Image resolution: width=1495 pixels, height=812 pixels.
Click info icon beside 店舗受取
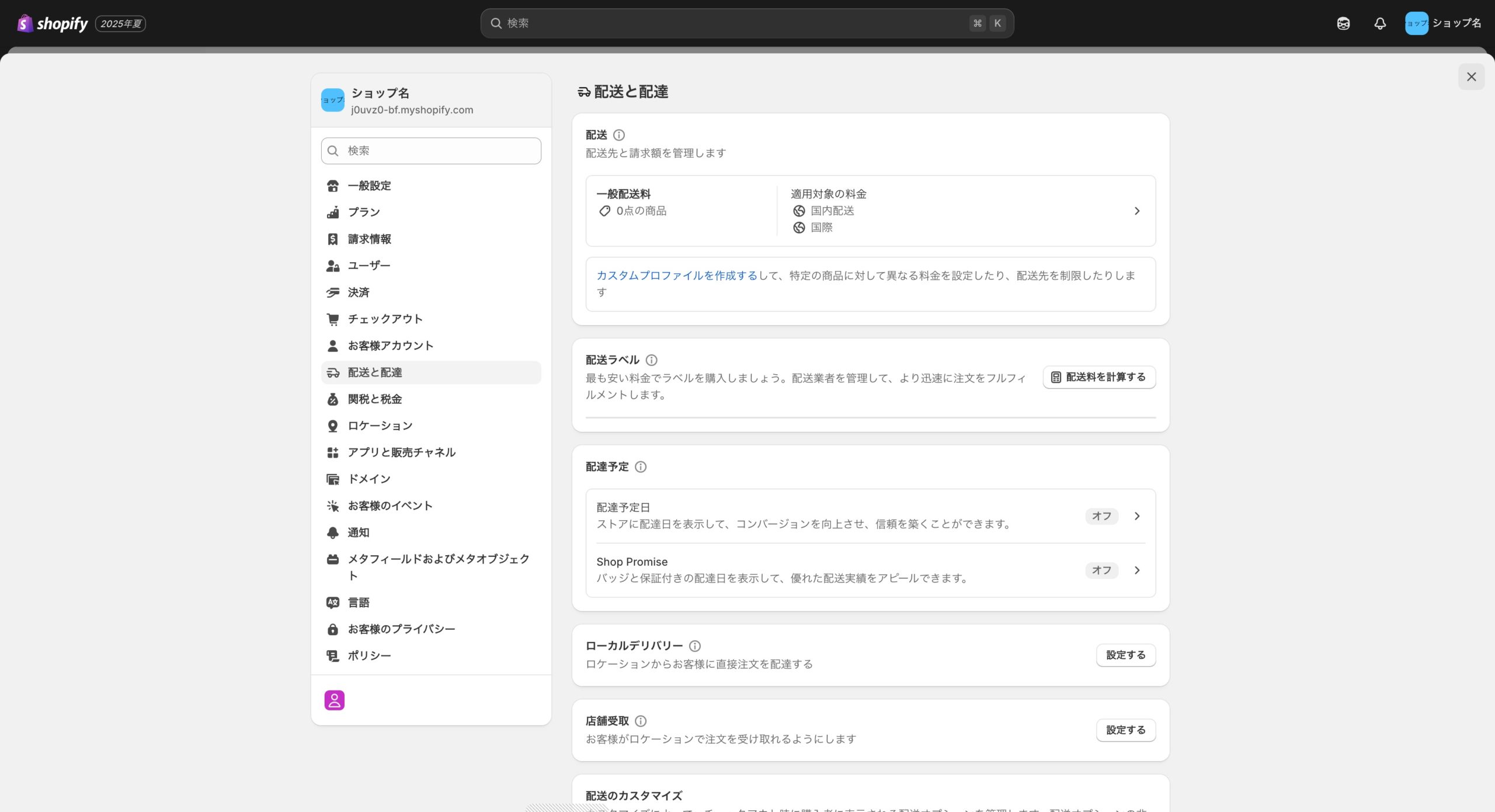tap(641, 722)
